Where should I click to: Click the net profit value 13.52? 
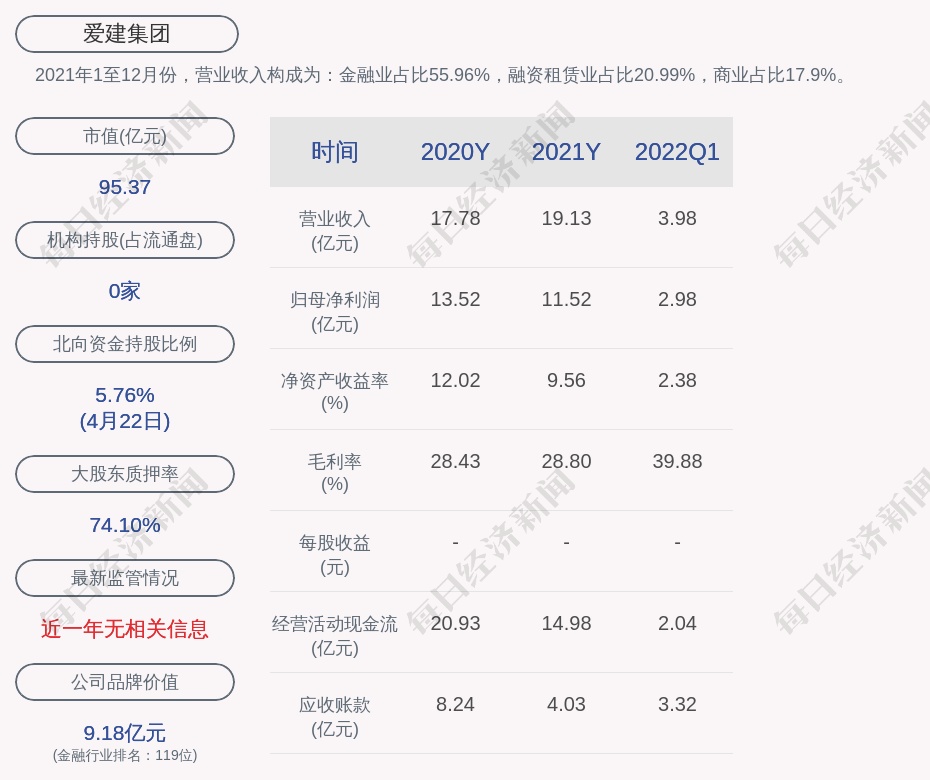455,300
